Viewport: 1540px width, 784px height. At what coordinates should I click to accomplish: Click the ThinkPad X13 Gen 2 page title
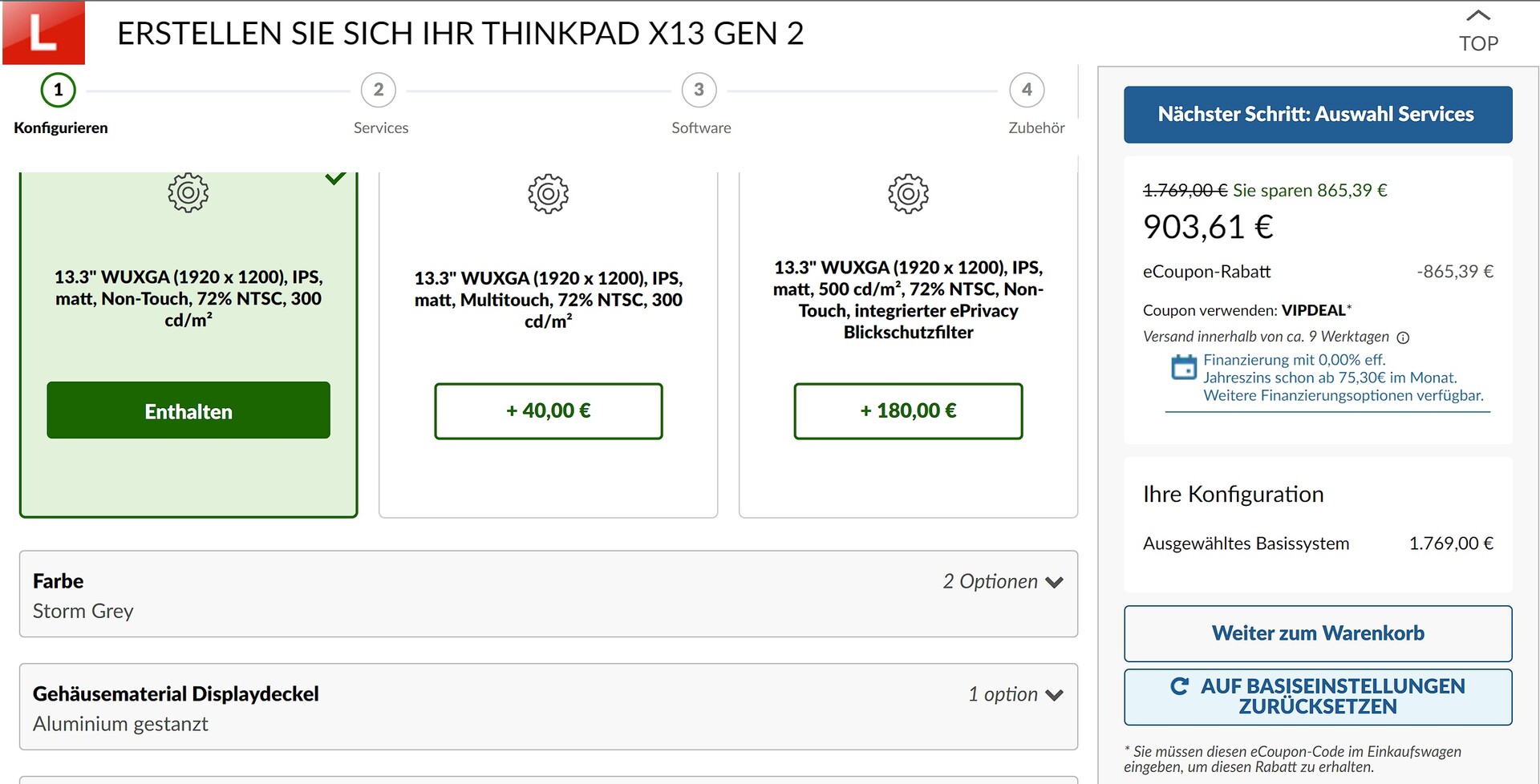(x=460, y=34)
